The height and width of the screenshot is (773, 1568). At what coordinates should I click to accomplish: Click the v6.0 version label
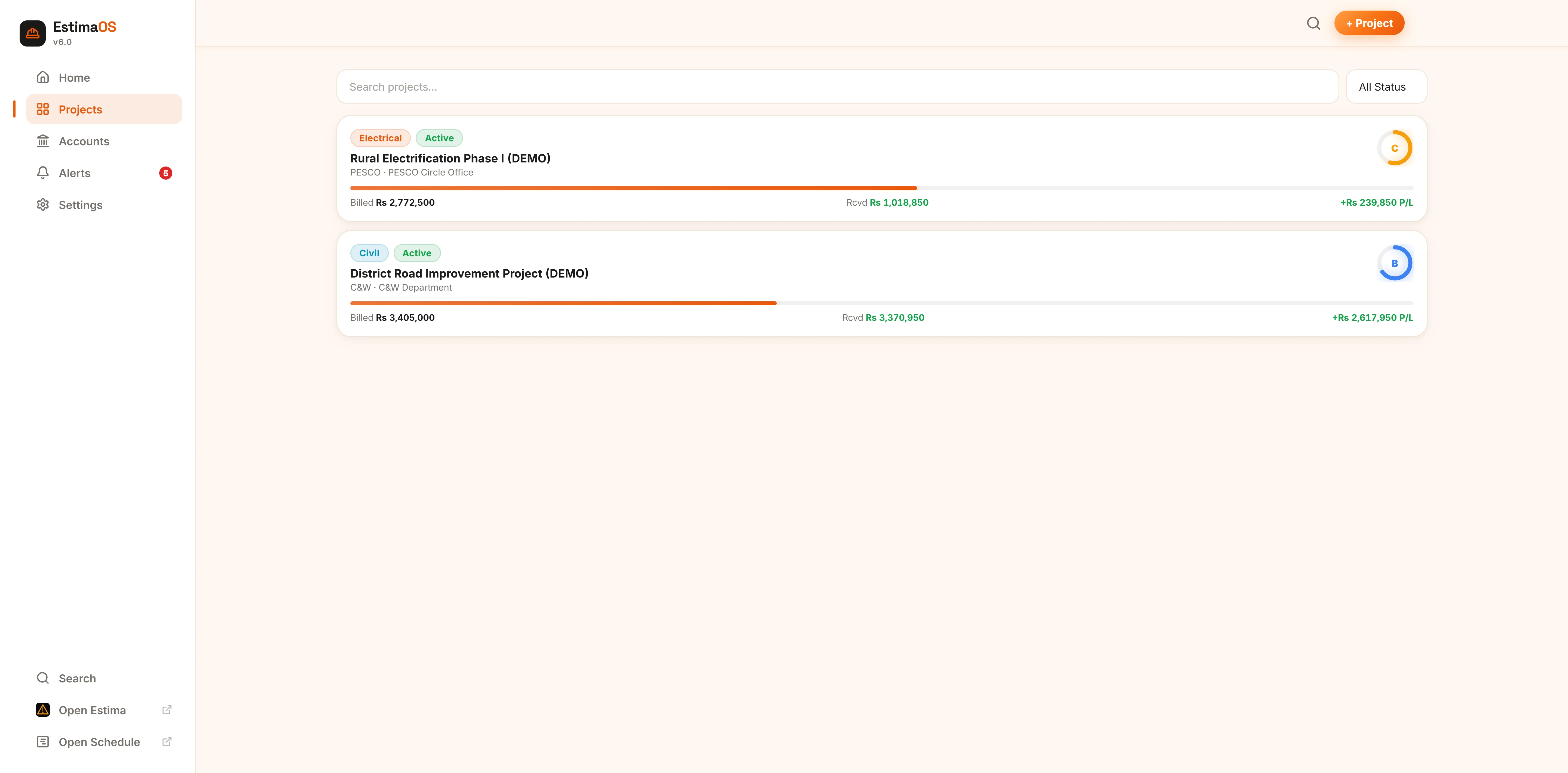point(62,42)
